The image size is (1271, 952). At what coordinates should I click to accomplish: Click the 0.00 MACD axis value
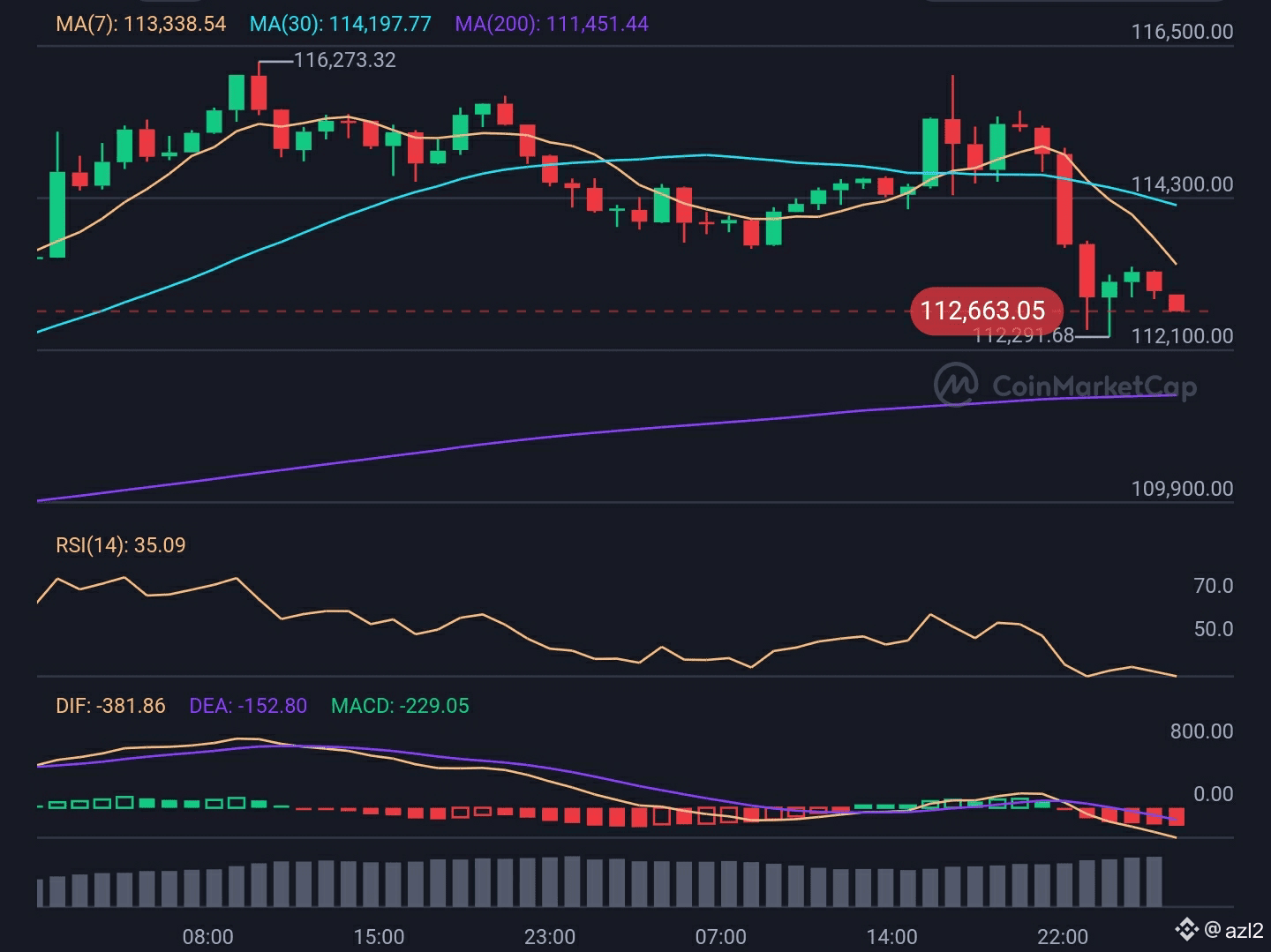(1214, 794)
